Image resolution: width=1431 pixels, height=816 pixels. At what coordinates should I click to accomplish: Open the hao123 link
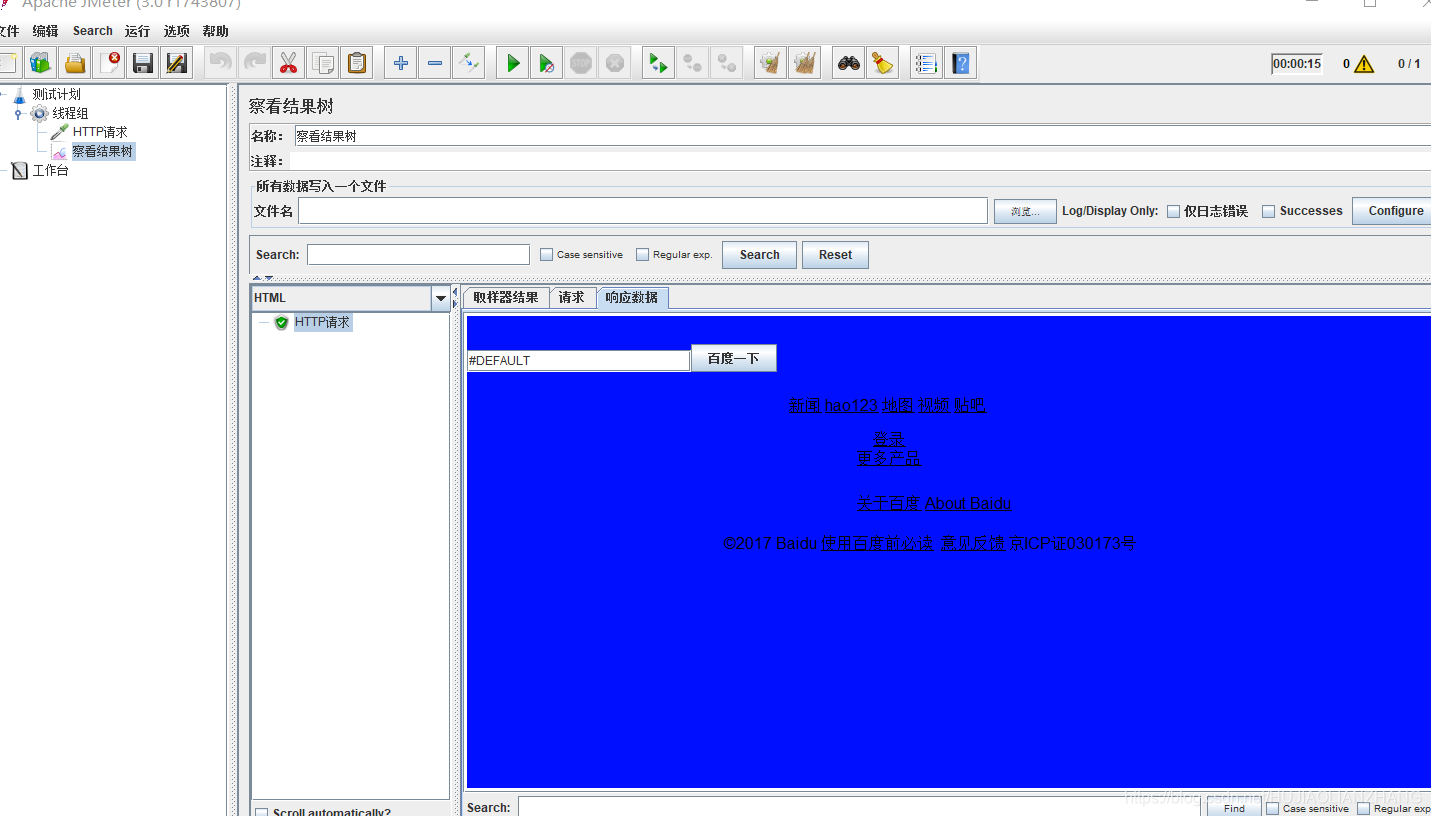click(851, 405)
